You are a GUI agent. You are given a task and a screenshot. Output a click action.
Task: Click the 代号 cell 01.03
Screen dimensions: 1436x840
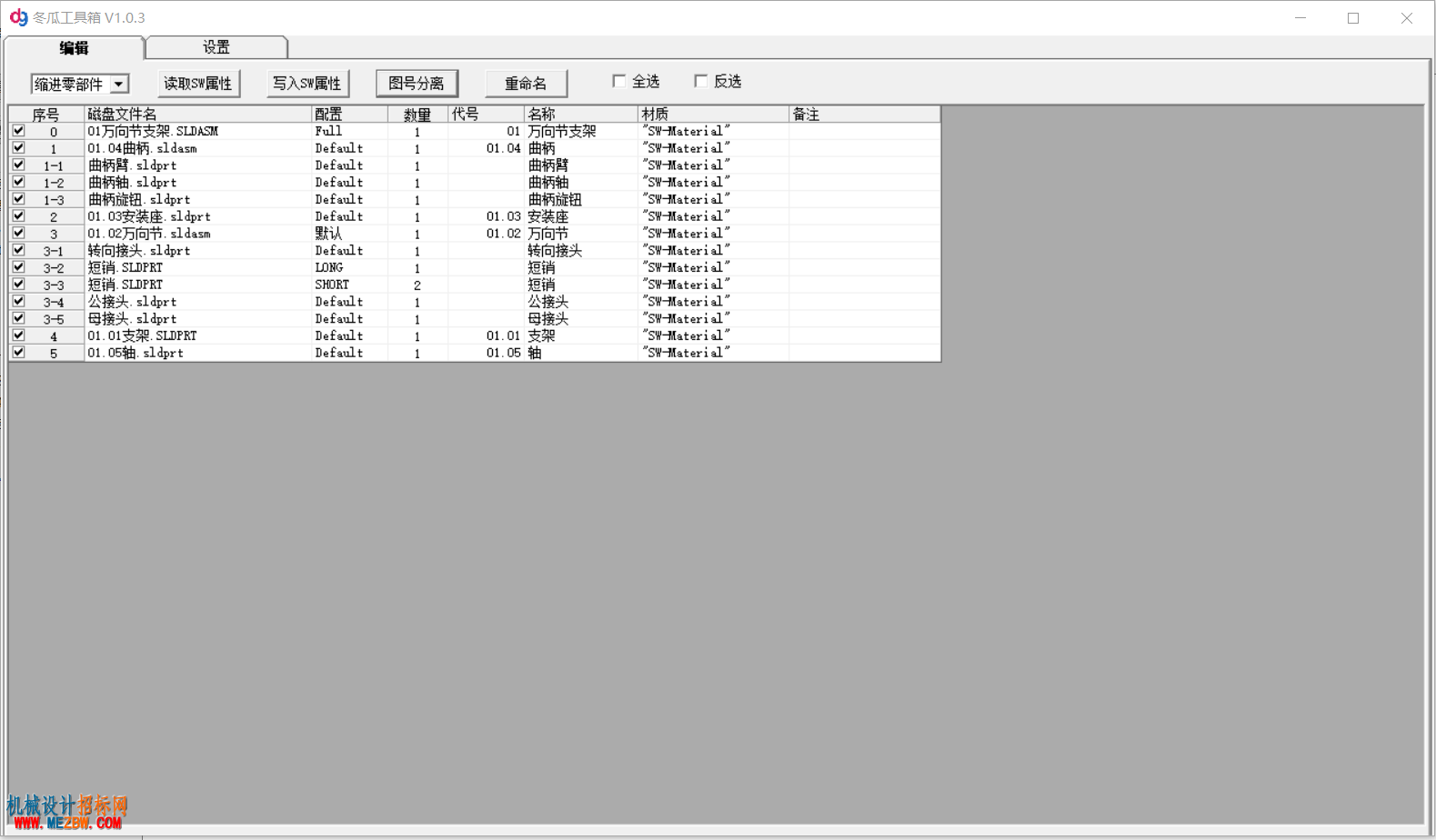pyautogui.click(x=487, y=216)
